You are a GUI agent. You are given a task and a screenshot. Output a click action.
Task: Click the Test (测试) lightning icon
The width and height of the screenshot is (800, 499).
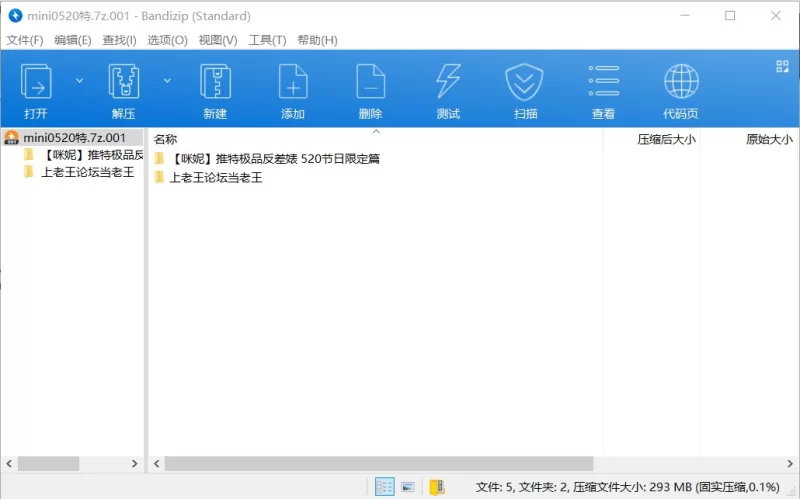(x=448, y=82)
